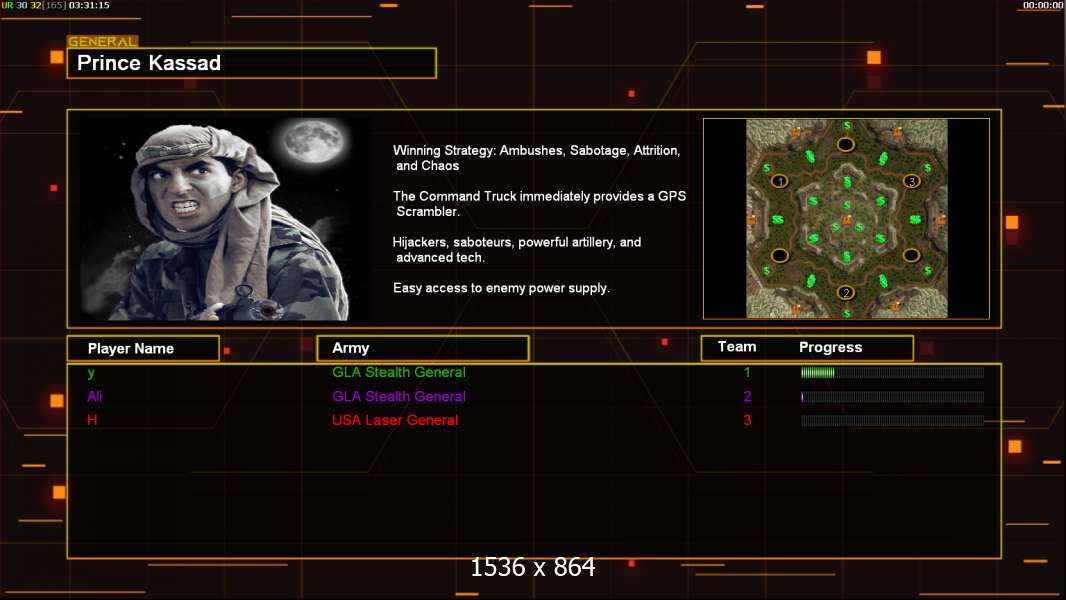Pick the empty start circle at map top
This screenshot has width=1066, height=600.
[x=846, y=145]
